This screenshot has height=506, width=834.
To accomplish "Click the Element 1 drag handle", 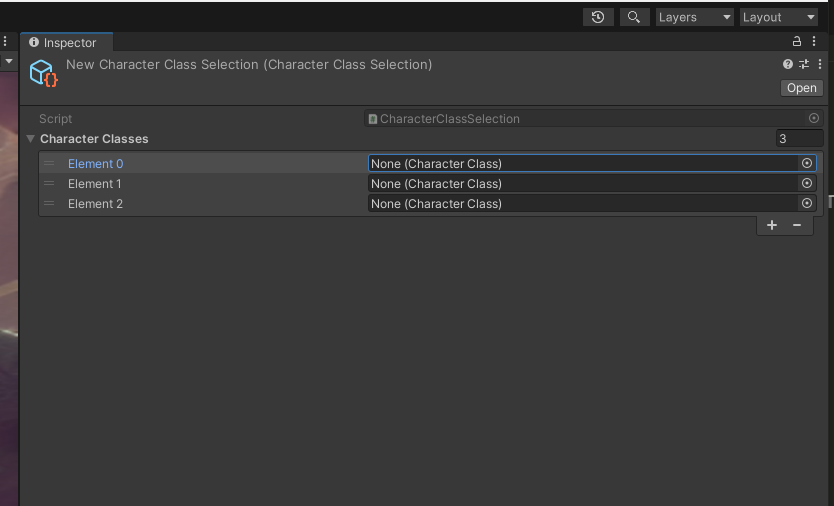I will point(49,183).
